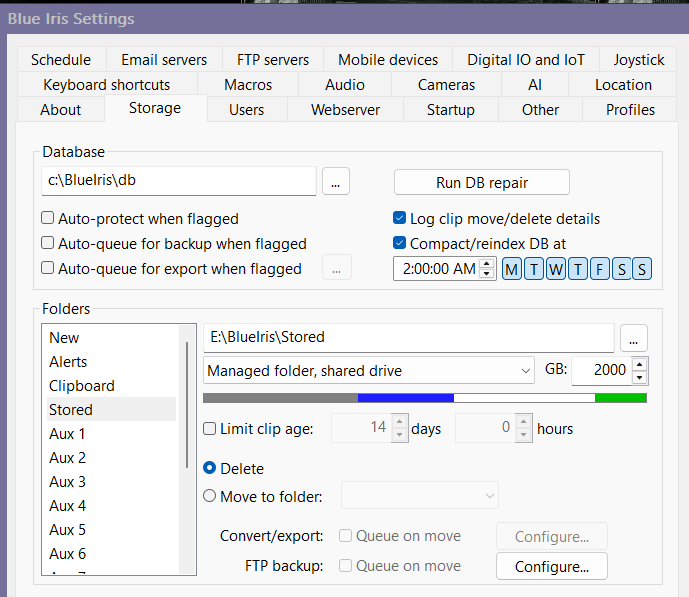The height and width of the screenshot is (597, 689).
Task: Click the storage usage color bar
Action: point(424,398)
